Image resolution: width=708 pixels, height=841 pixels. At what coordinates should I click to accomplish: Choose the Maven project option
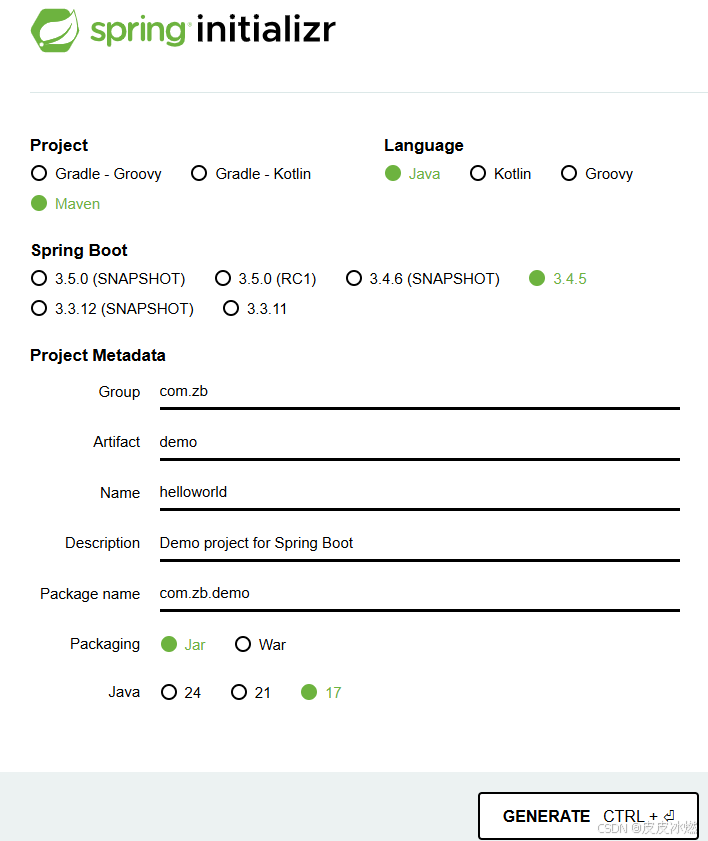click(39, 203)
